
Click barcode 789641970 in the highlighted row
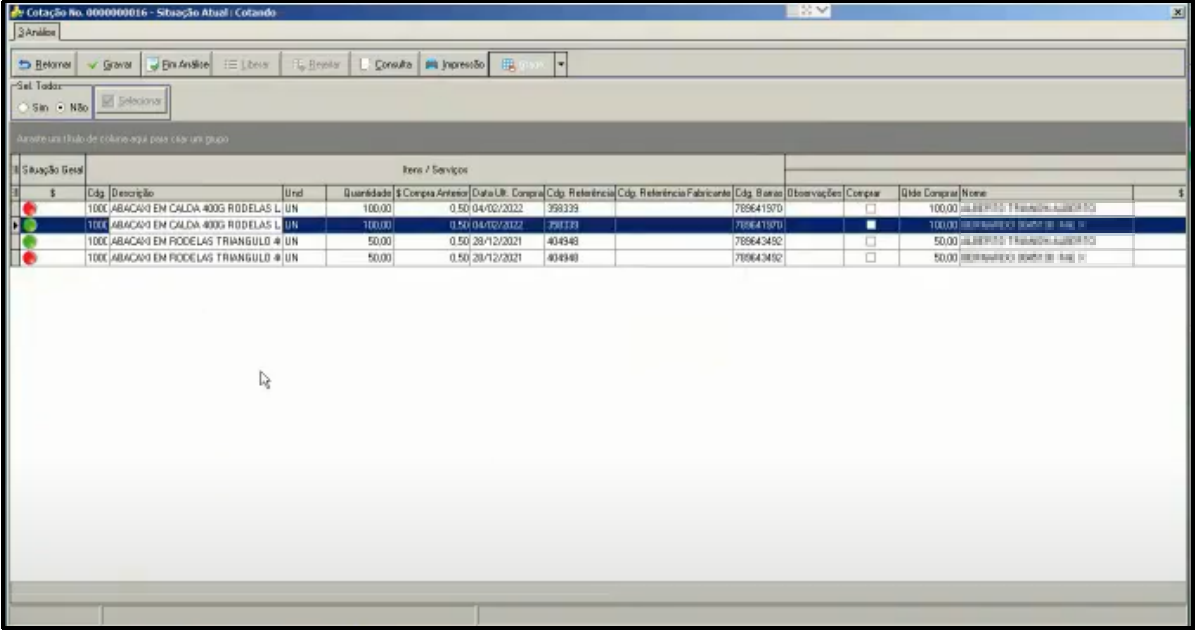(x=758, y=225)
